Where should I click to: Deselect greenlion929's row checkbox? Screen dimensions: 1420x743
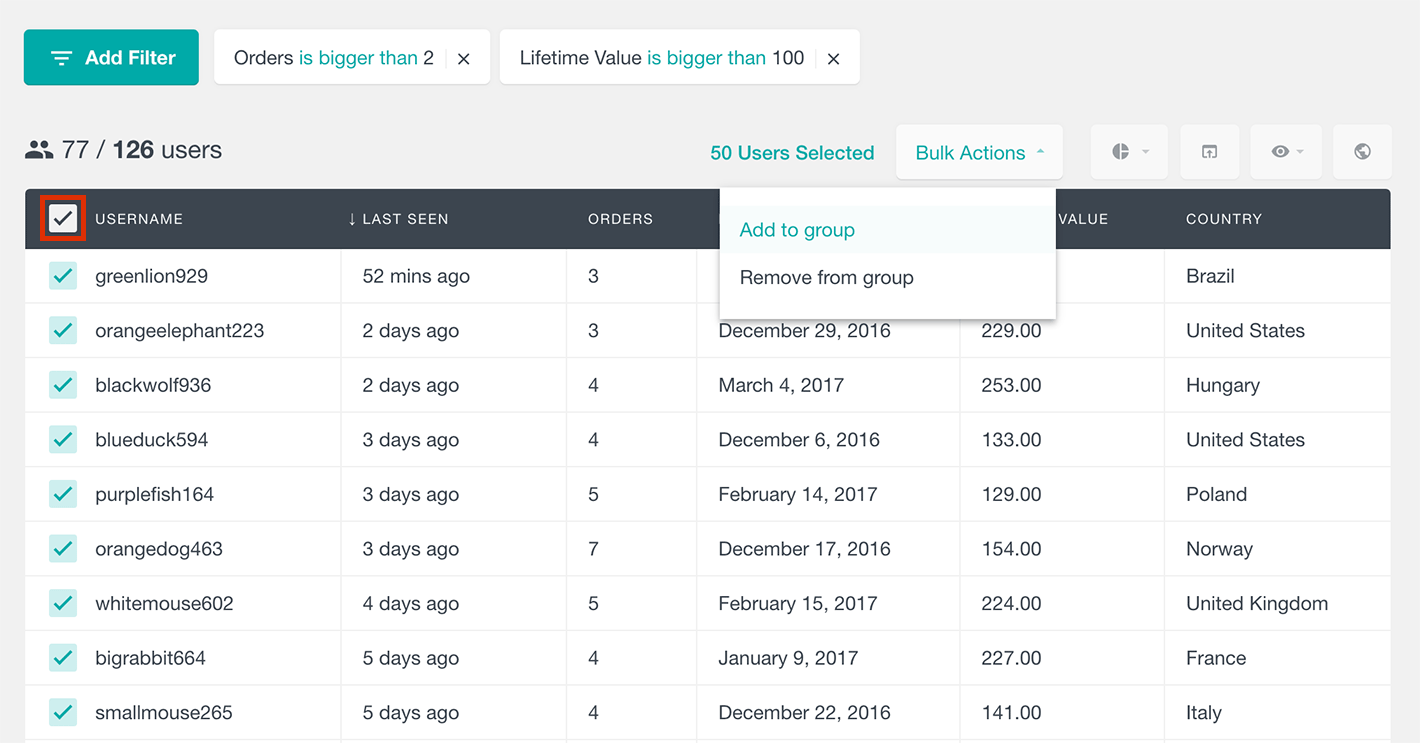click(x=63, y=275)
